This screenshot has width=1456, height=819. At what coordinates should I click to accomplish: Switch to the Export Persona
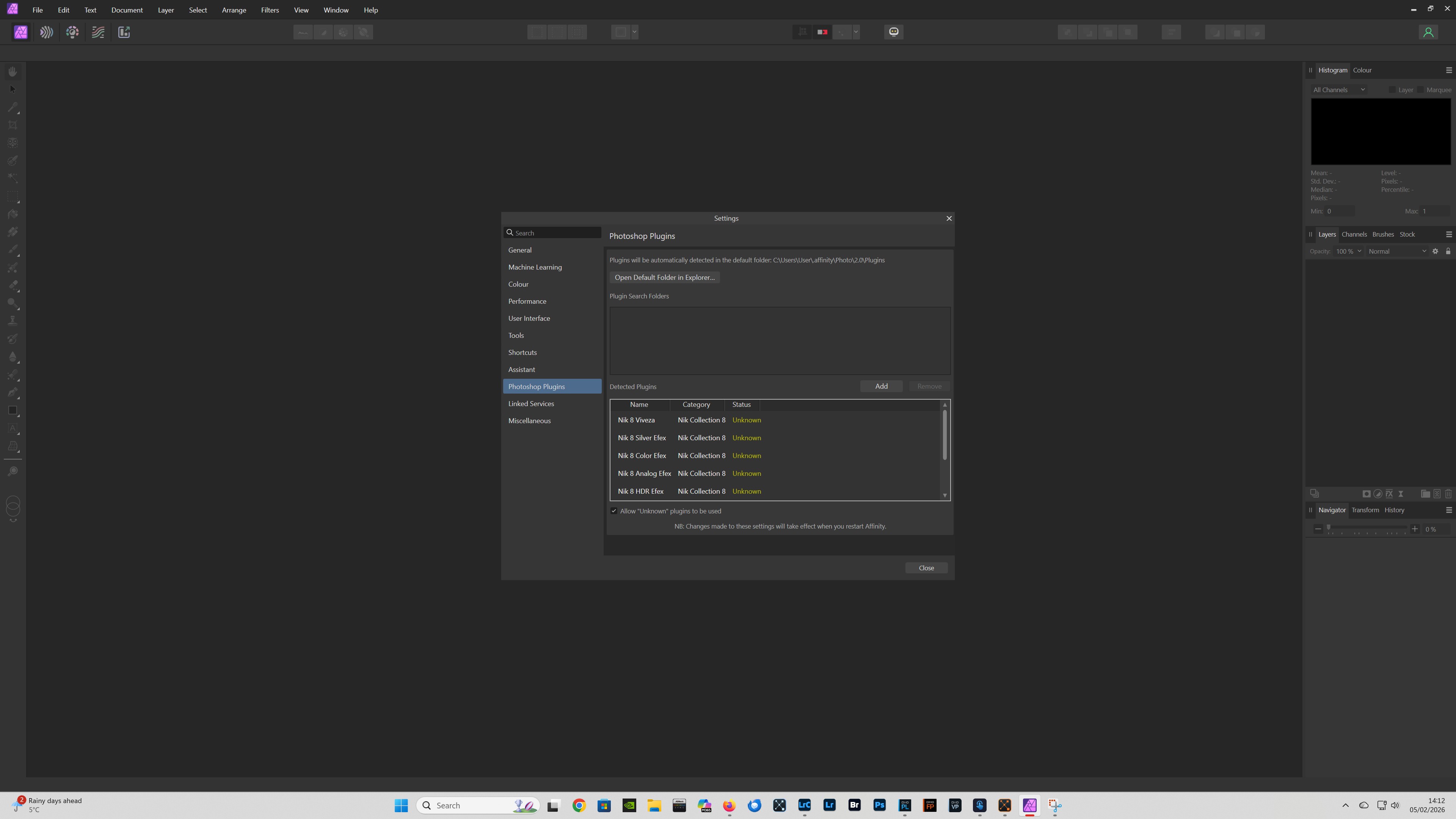124,32
